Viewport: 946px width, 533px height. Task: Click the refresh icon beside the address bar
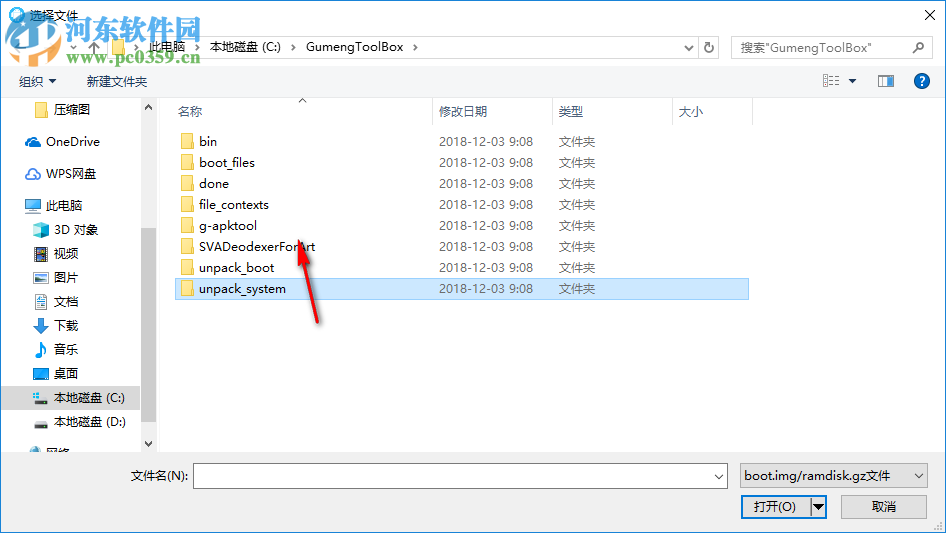[x=709, y=47]
